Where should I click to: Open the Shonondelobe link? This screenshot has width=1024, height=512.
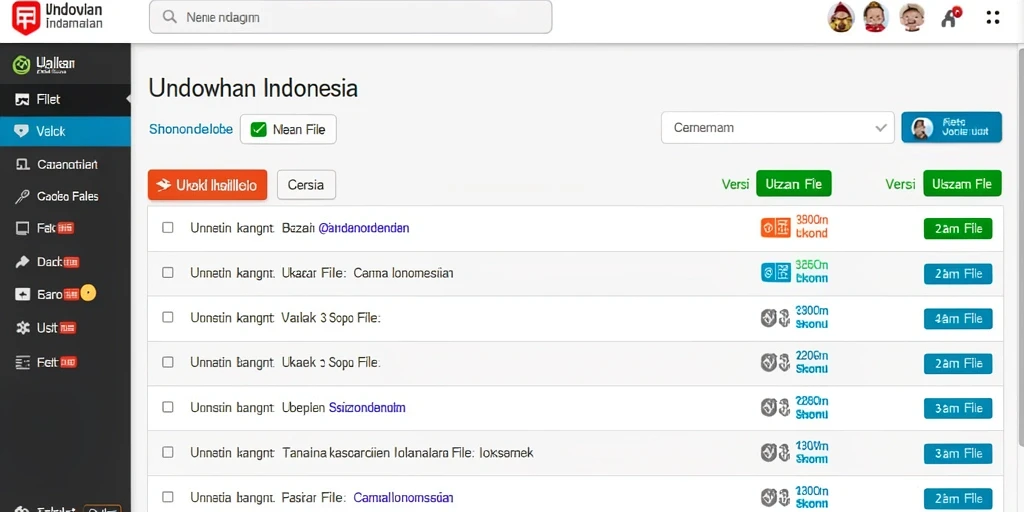(x=191, y=129)
